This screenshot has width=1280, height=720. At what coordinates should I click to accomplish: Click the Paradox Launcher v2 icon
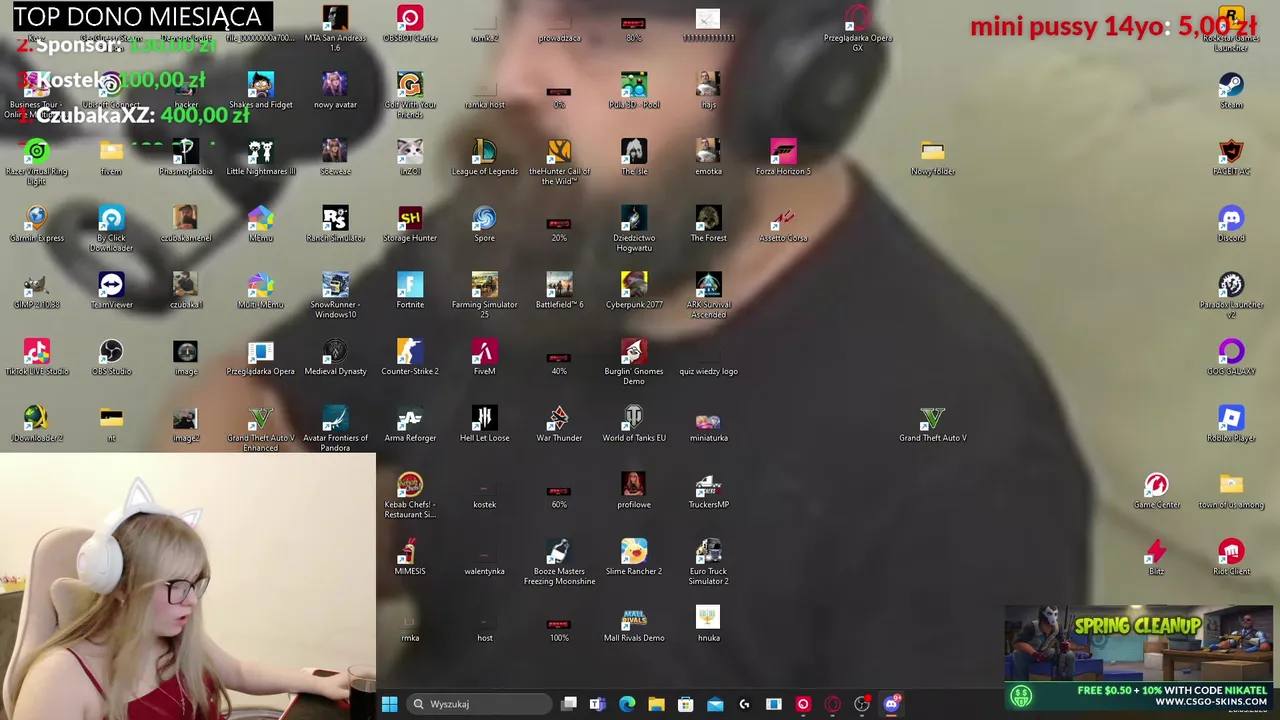point(1231,285)
